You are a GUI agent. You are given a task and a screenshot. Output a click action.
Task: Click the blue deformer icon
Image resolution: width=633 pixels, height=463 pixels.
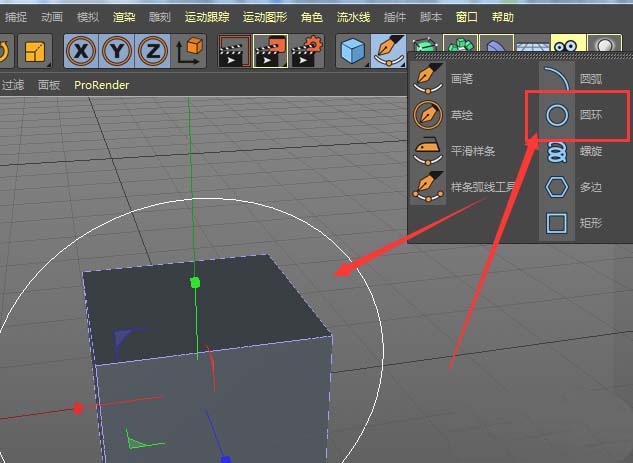(496, 43)
